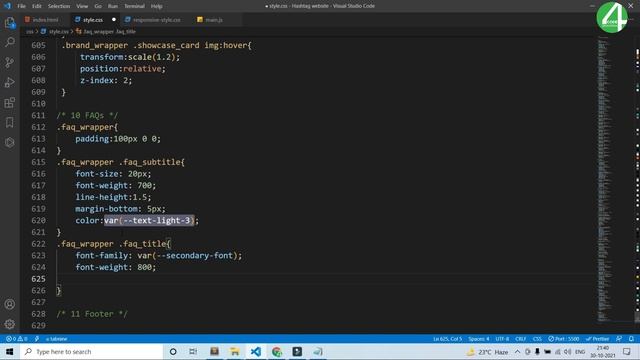Open Chrome from the taskbar
The width and height of the screenshot is (640, 360).
click(277, 351)
